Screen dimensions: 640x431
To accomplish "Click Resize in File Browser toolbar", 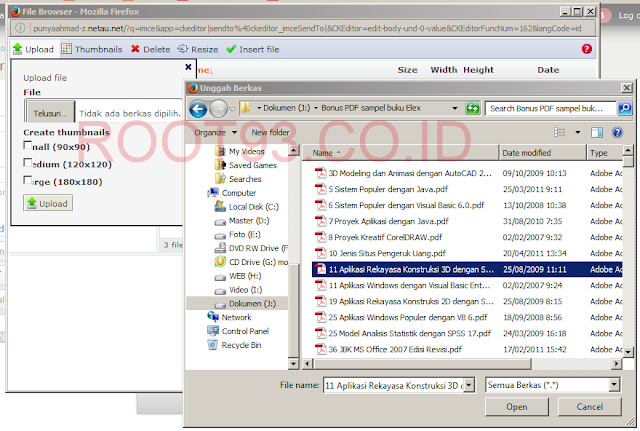I will [x=198, y=49].
